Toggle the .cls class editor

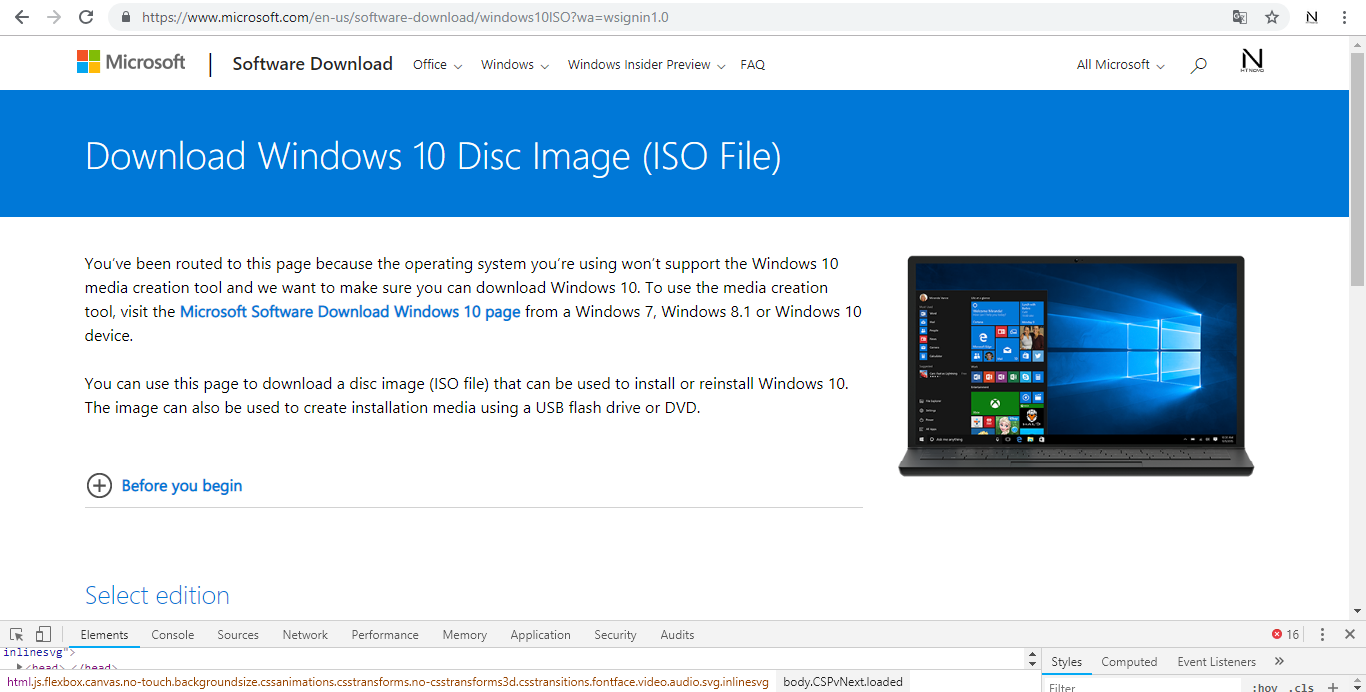pyautogui.click(x=1302, y=686)
